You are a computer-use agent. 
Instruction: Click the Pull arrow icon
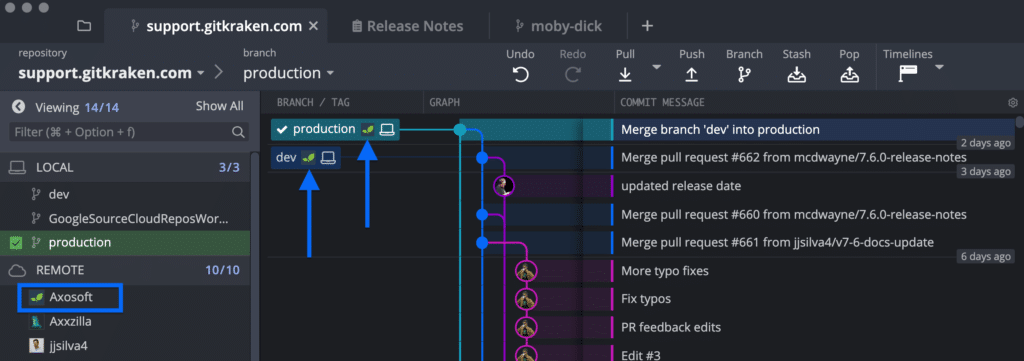coord(625,75)
